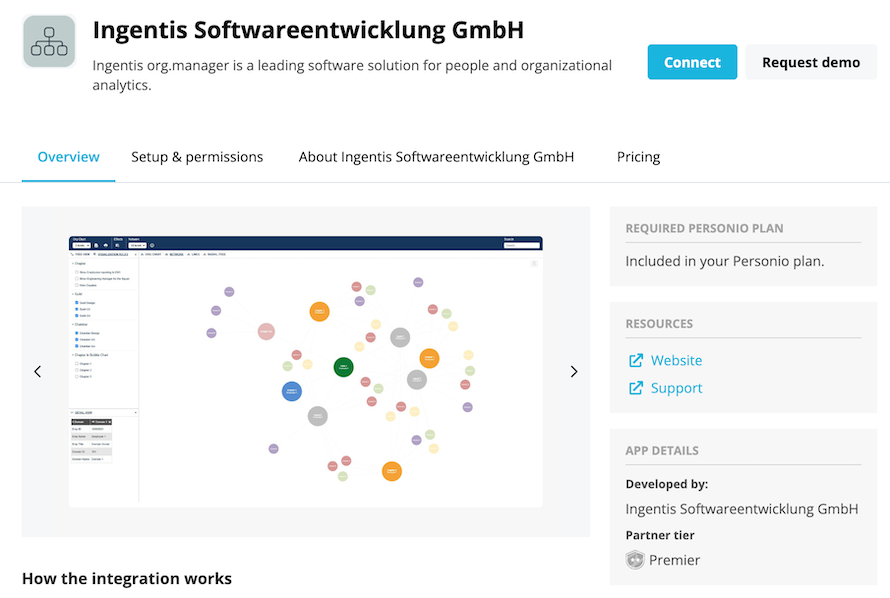Click the "Partner tier" label

tap(660, 535)
